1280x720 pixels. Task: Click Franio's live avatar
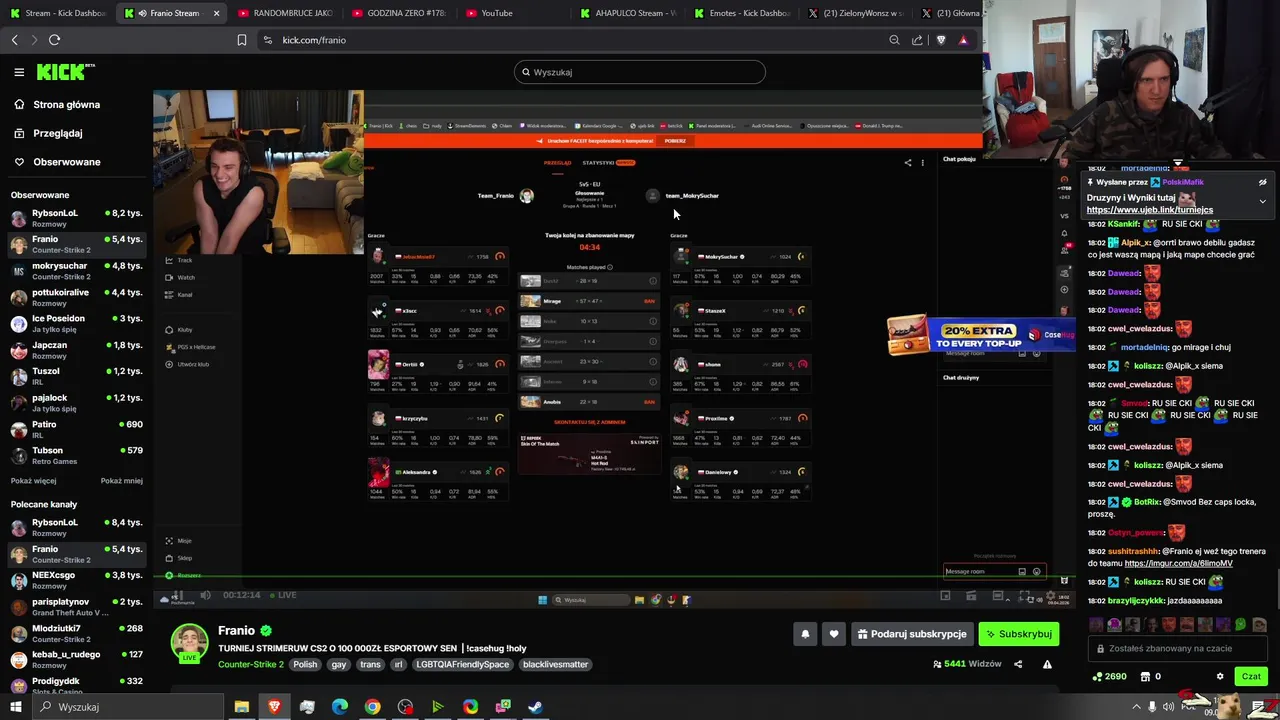pyautogui.click(x=189, y=644)
